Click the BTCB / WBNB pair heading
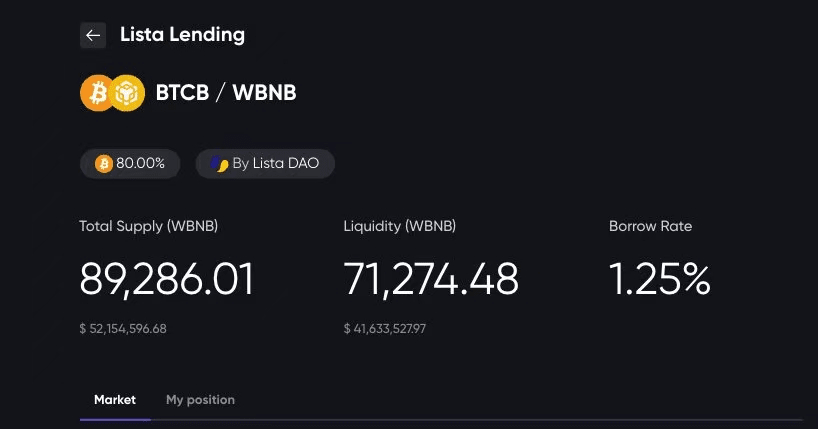Screen dimensions: 818x429 (x=226, y=93)
